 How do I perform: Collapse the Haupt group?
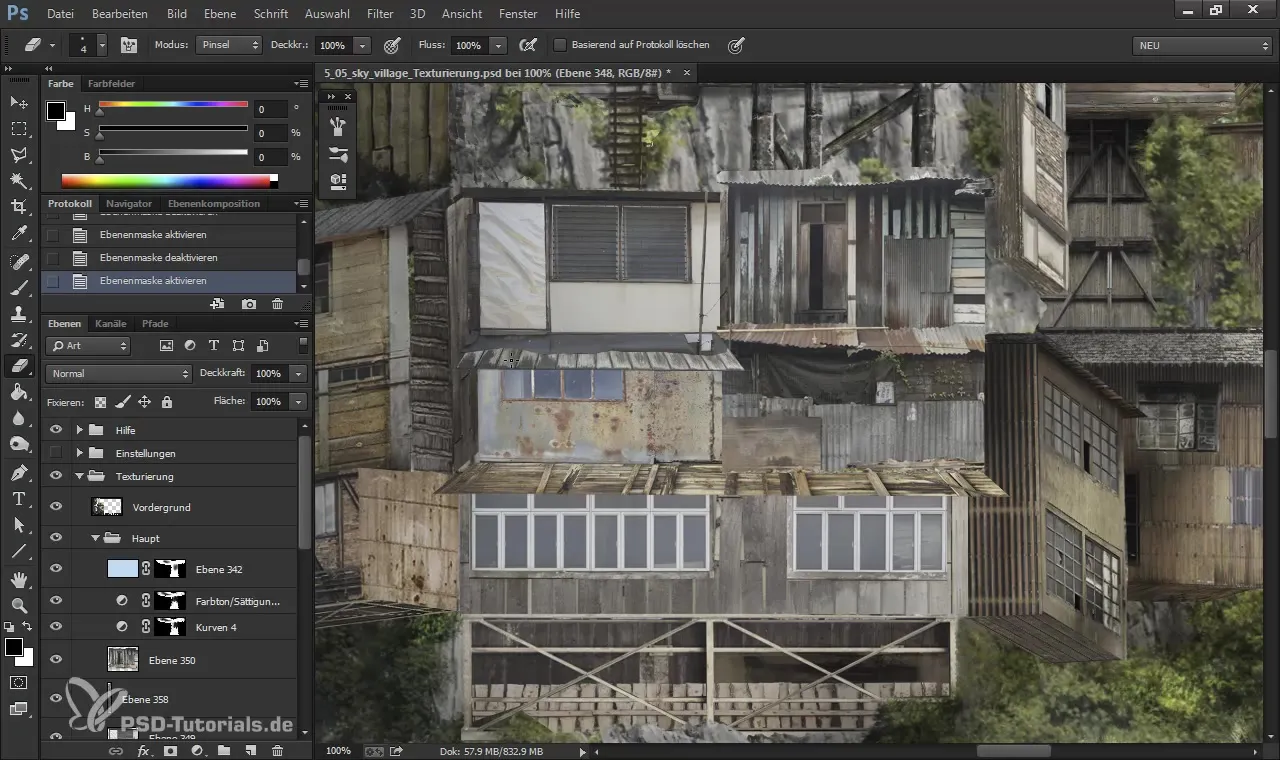[96, 538]
